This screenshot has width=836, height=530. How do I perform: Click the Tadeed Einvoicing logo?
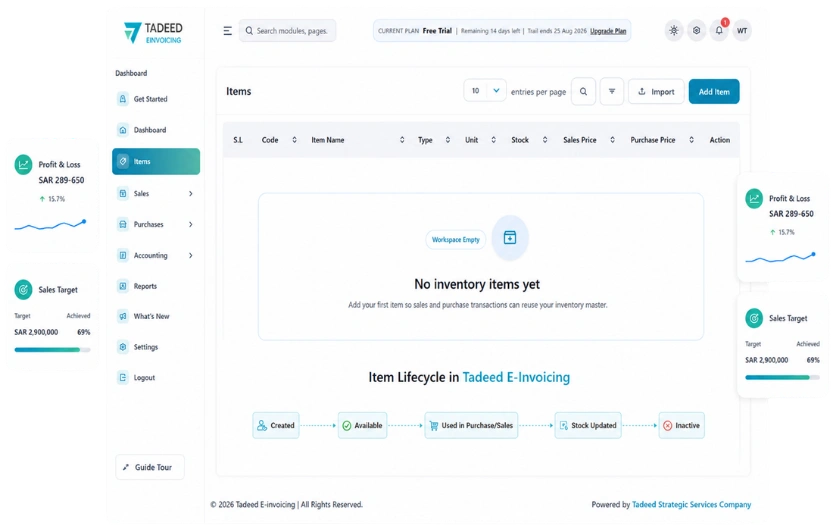pos(154,33)
